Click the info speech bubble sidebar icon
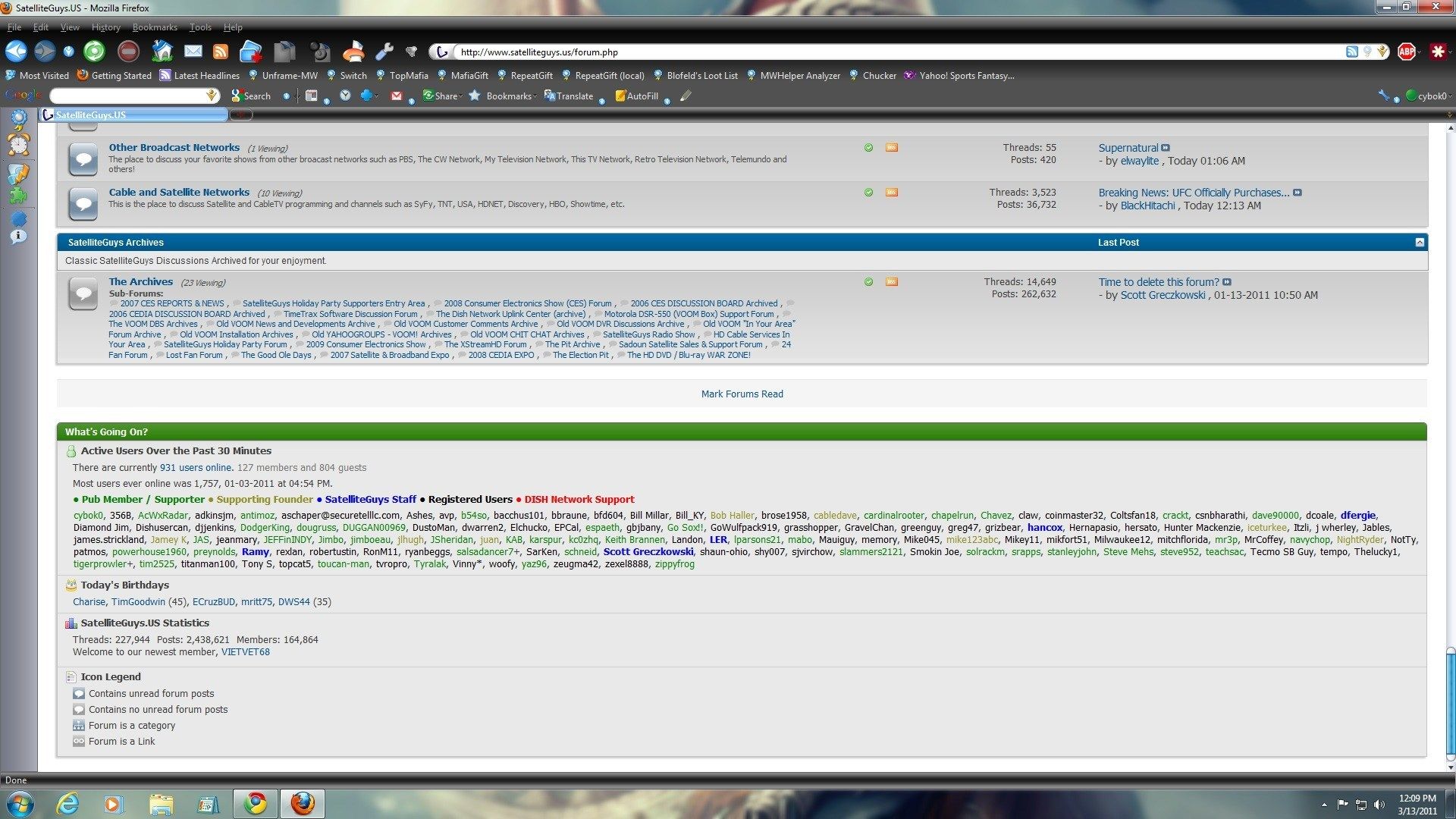 (18, 237)
